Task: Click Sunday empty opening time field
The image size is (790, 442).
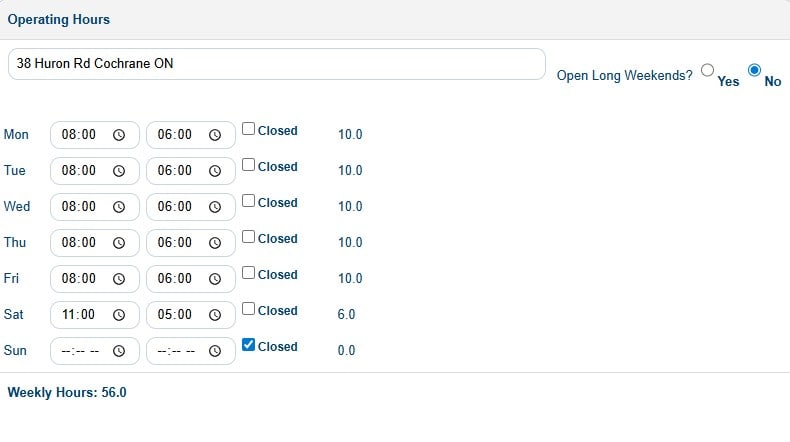Action: (x=80, y=351)
